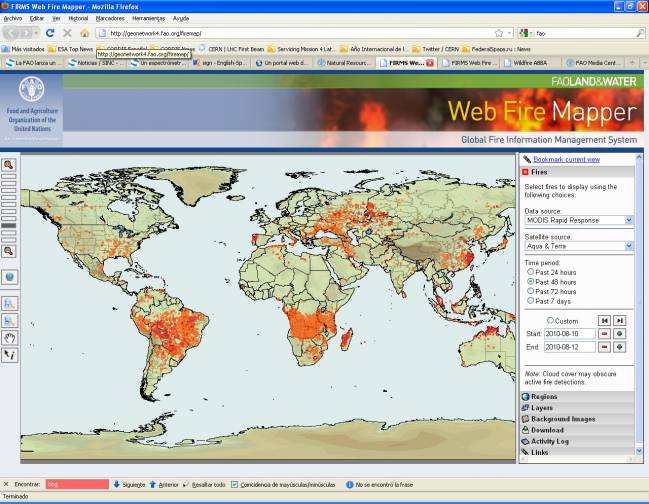Expand the Download panel section
This screenshot has width=649, height=504.
(577, 430)
